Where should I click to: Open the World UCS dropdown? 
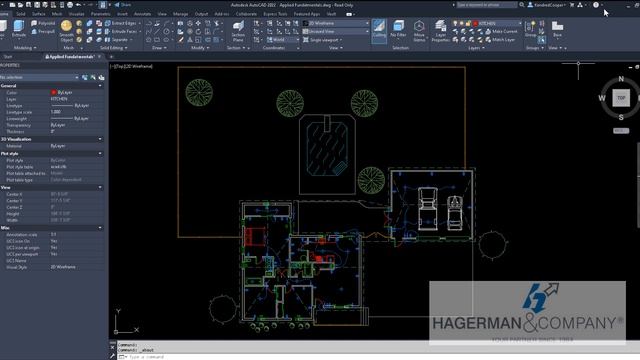click(283, 40)
